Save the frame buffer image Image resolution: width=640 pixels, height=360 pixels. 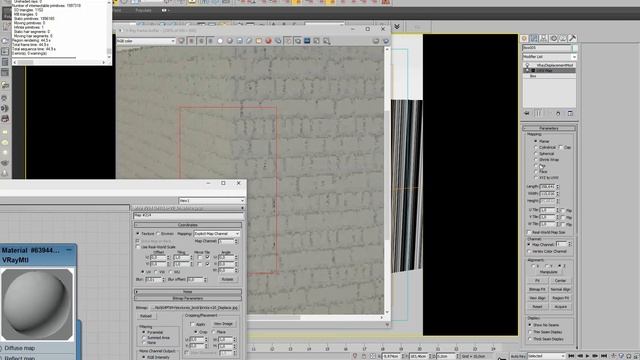240,41
